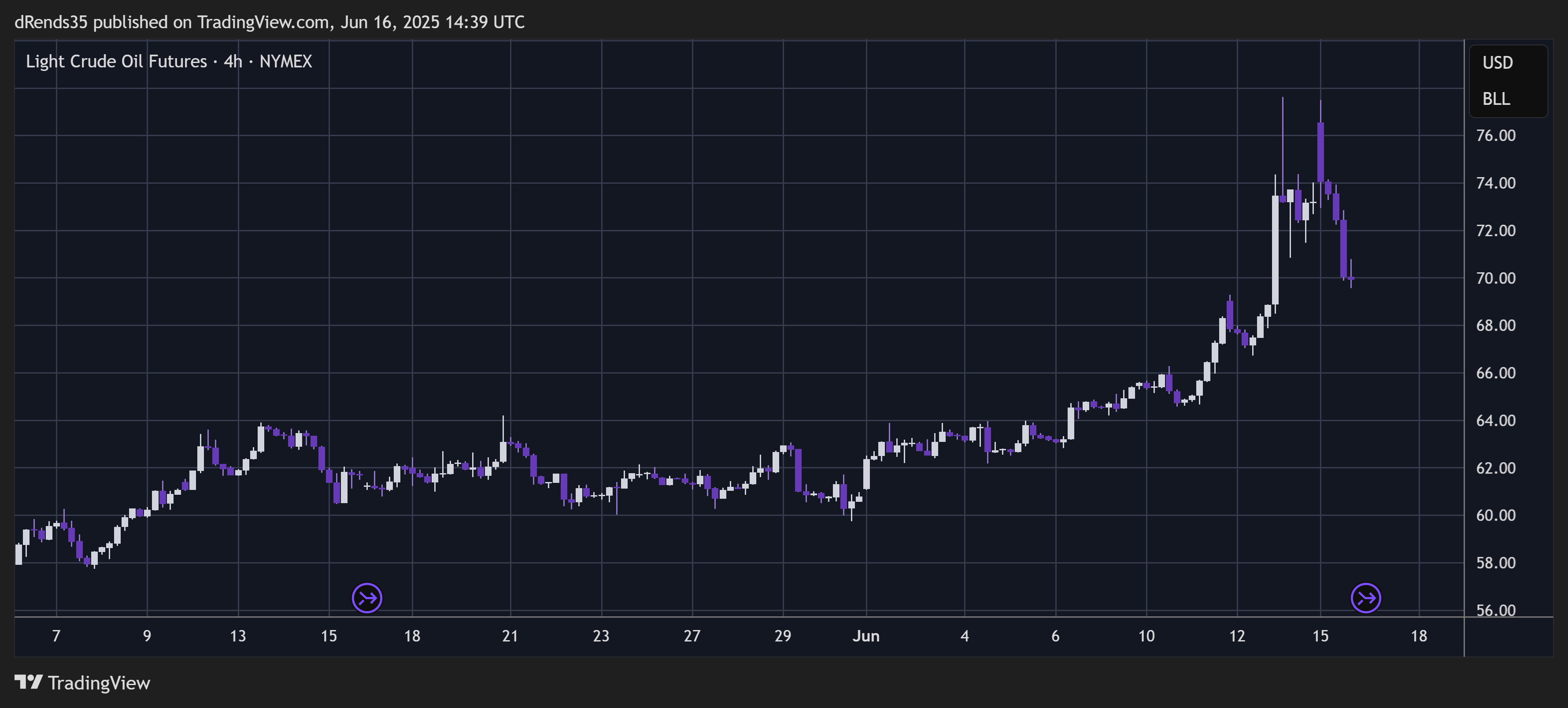Click the 21 date label on time axis

coord(510,636)
